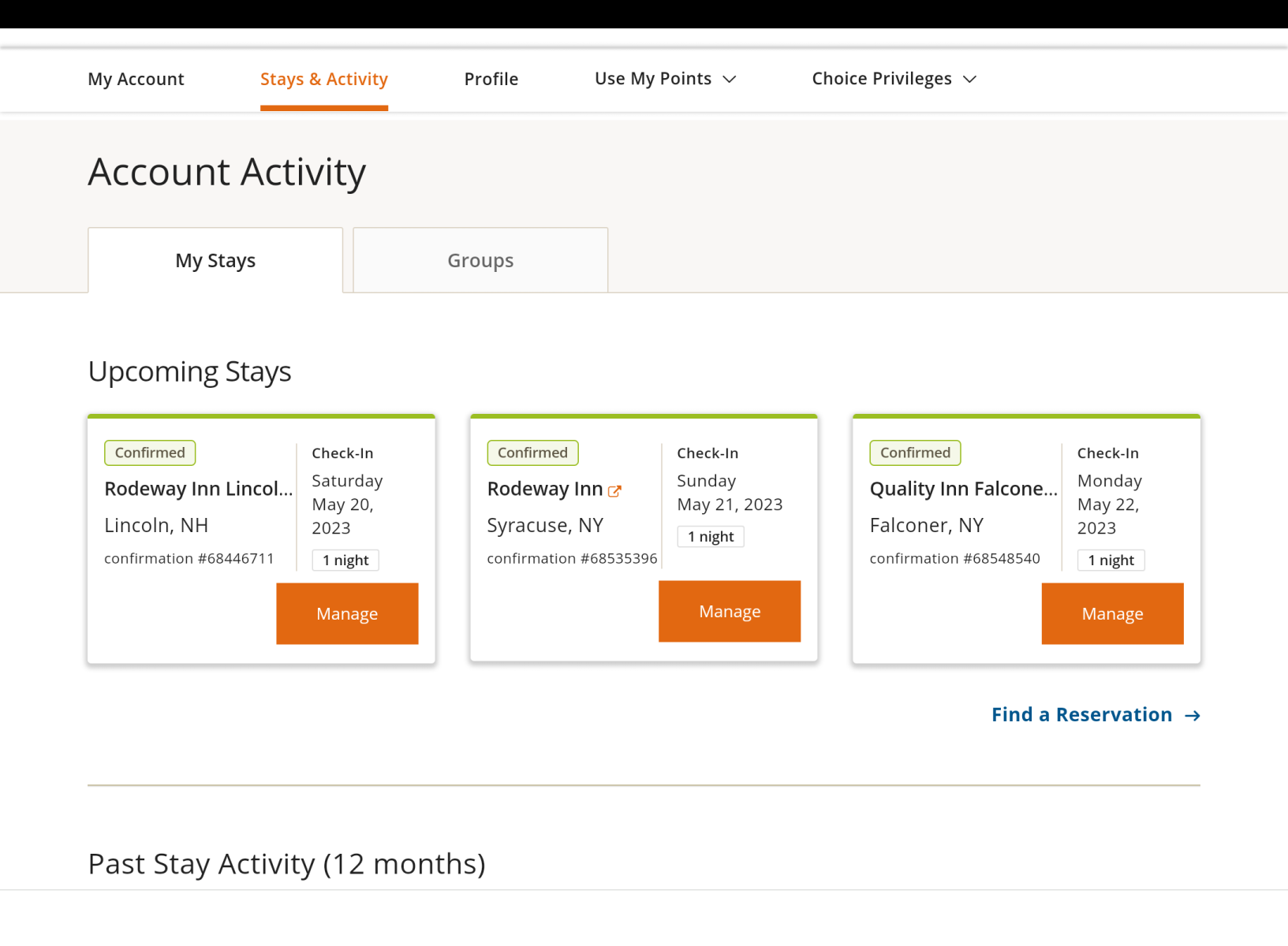Click the 1 night badge for May 21 stay
This screenshot has height=946, width=1288.
710,537
